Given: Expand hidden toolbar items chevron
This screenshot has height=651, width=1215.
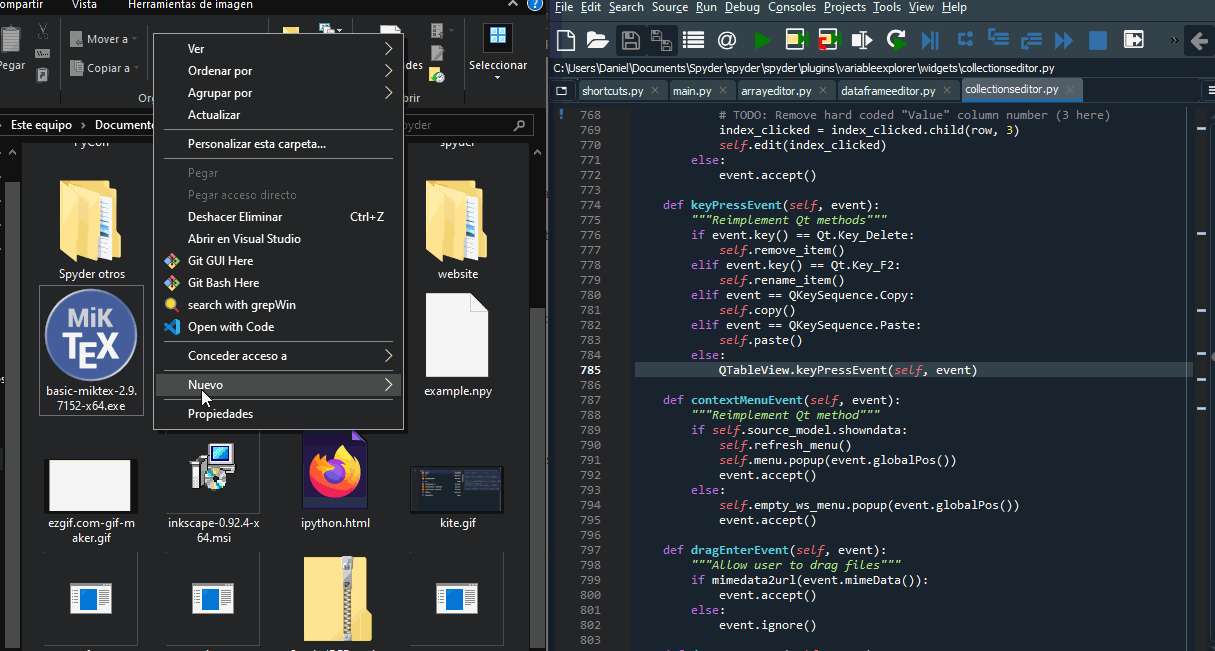Looking at the screenshot, I should pyautogui.click(x=1174, y=40).
